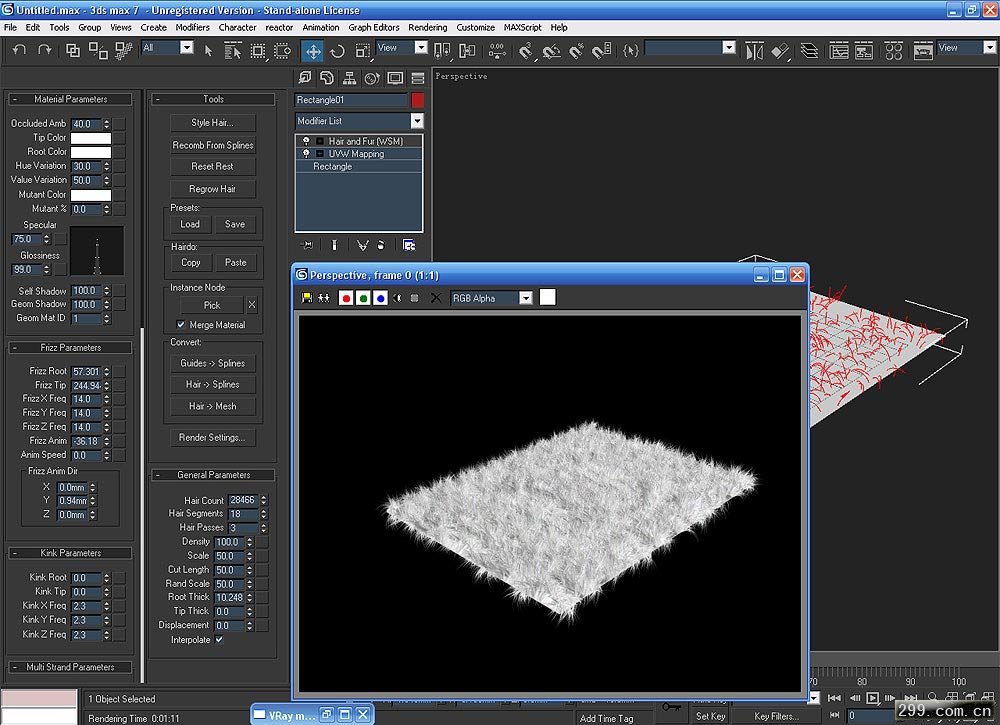This screenshot has height=725, width=1000.
Task: Open the File menu
Action: point(10,27)
